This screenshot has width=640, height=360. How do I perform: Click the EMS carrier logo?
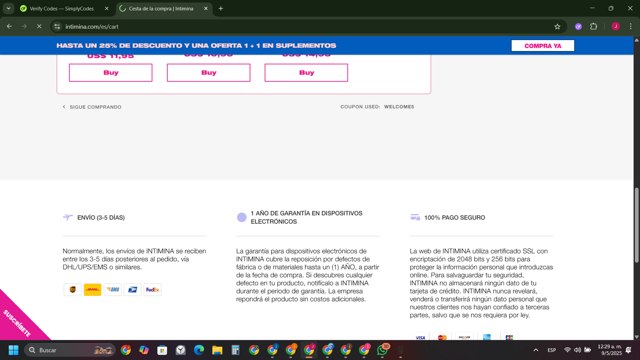(113, 289)
